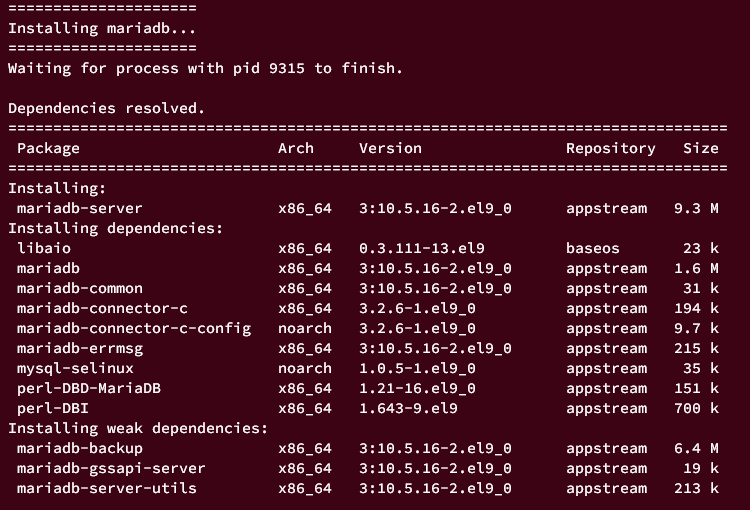Viewport: 750px width, 510px height.
Task: Click the "Installing weak dependencies:" heading
Action: 138,428
